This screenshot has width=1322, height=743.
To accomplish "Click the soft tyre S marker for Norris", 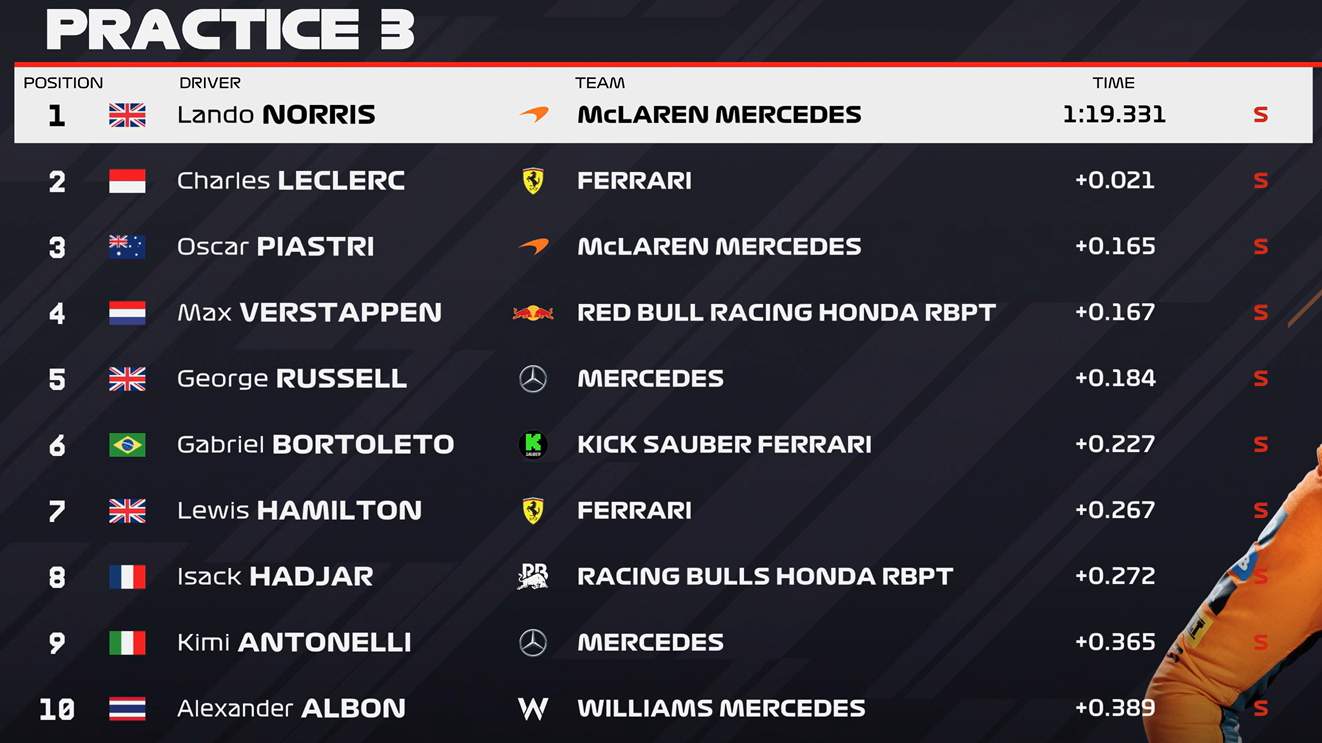I will pos(1260,115).
